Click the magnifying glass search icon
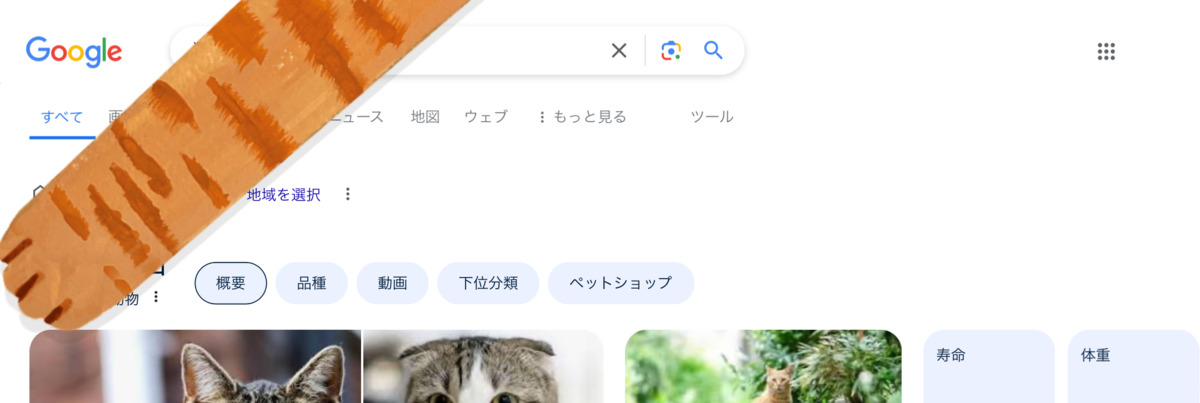Viewport: 1200px width, 403px height. point(713,50)
